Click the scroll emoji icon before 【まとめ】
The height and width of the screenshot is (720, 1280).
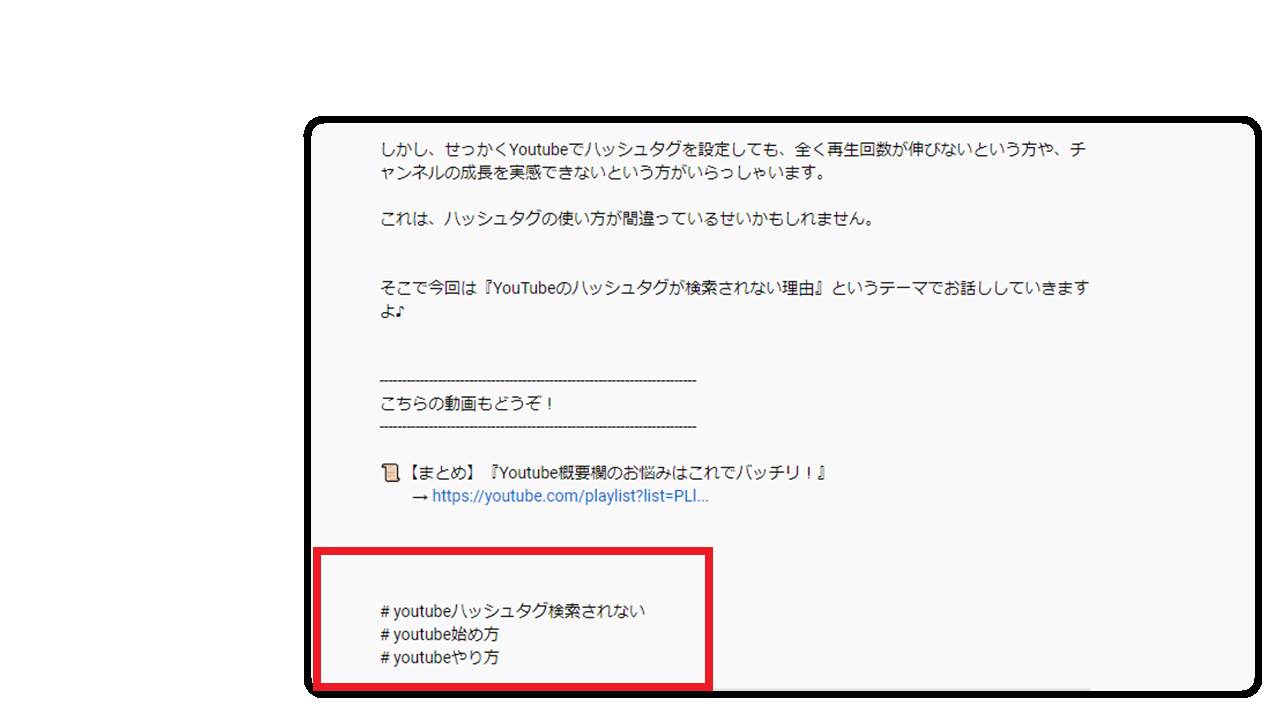coord(390,473)
